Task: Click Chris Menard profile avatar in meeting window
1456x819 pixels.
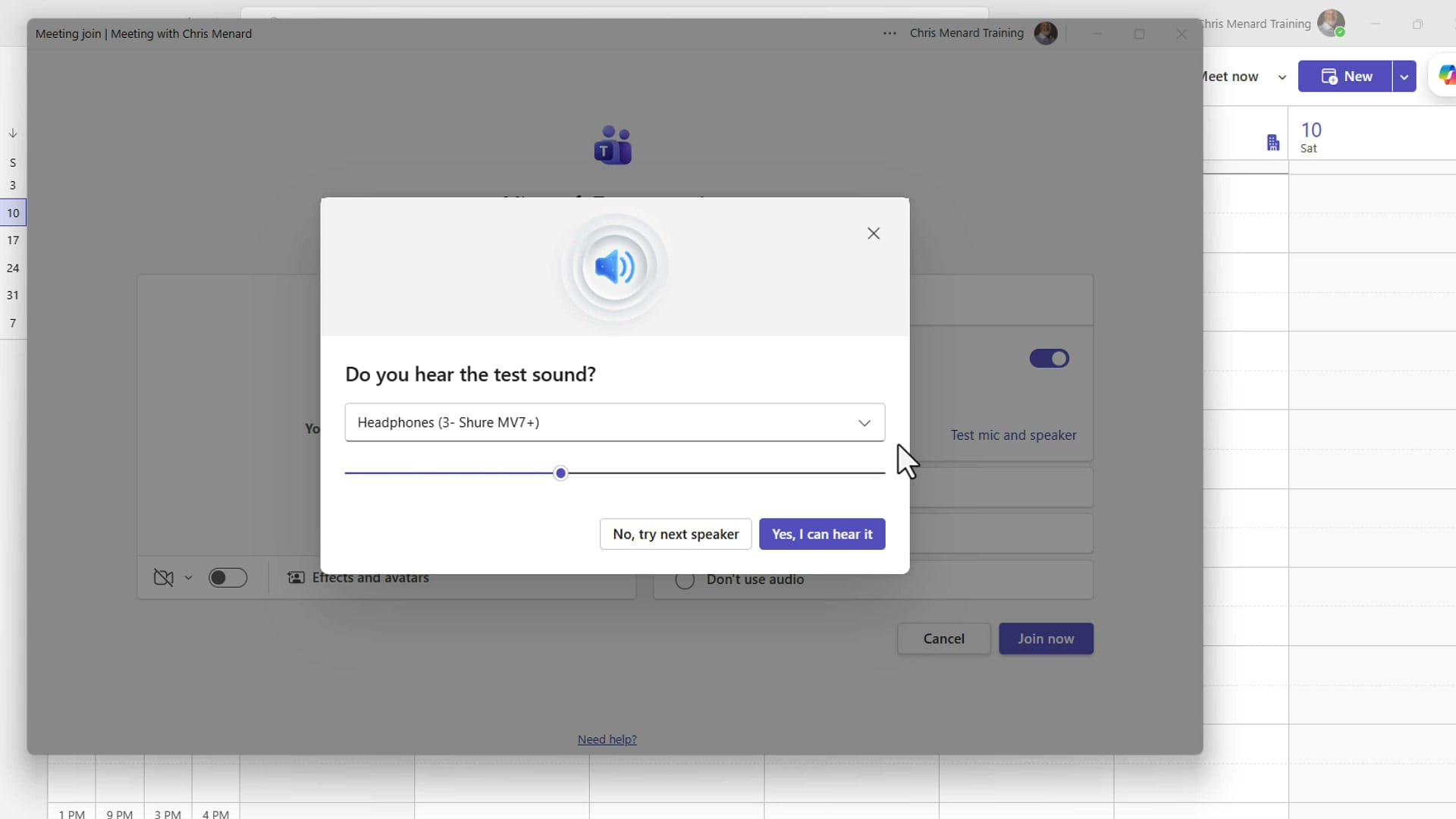Action: point(1046,33)
